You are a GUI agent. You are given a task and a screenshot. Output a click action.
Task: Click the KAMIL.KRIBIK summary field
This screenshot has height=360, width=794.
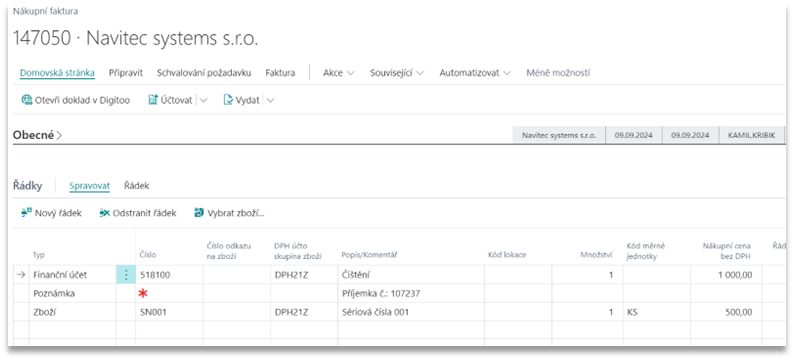coord(751,136)
